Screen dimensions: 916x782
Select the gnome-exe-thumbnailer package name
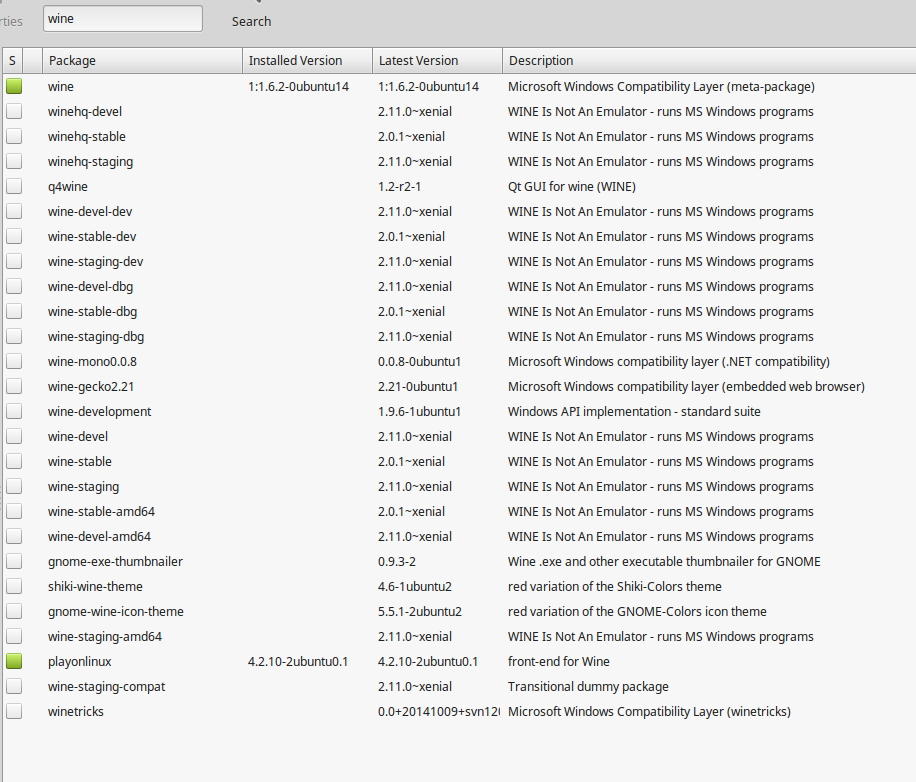[115, 561]
